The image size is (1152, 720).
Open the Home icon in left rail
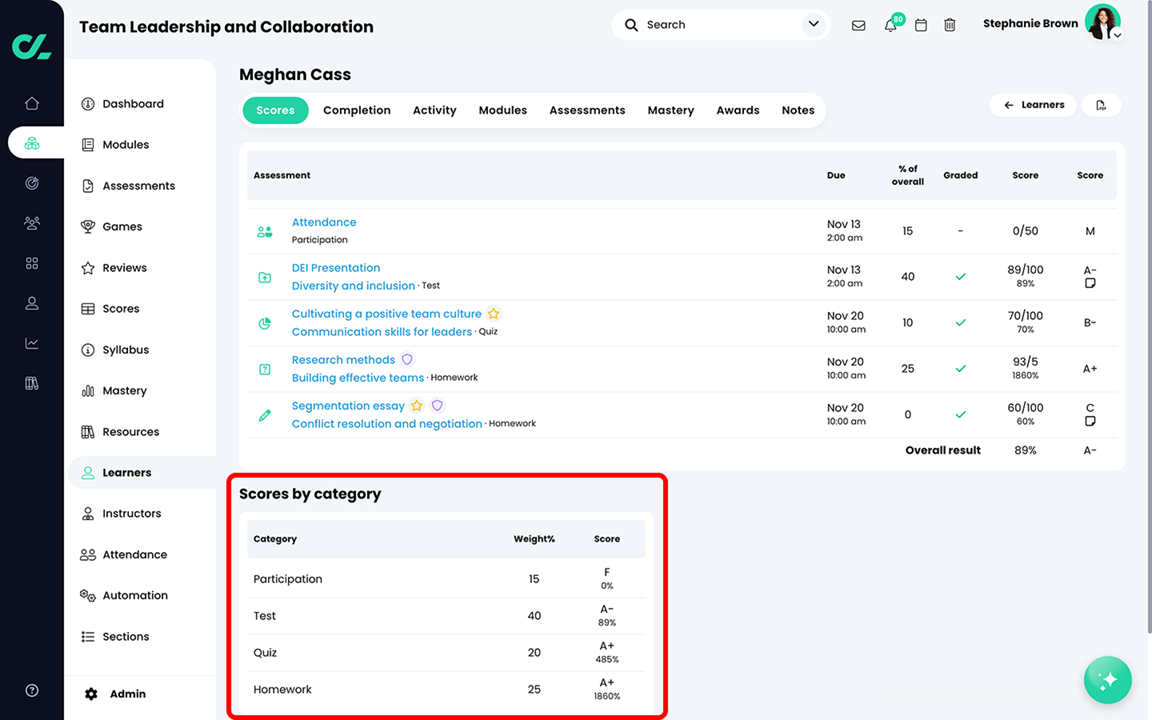coord(32,104)
